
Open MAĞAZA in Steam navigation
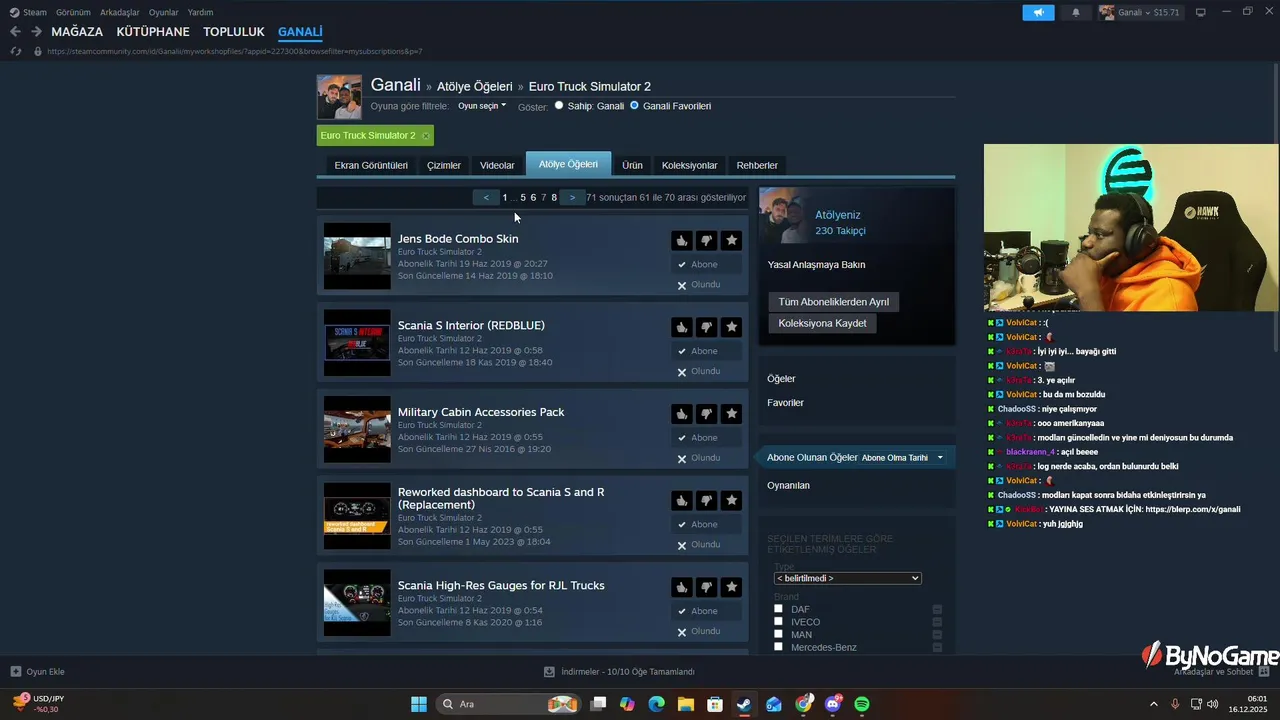[x=77, y=32]
